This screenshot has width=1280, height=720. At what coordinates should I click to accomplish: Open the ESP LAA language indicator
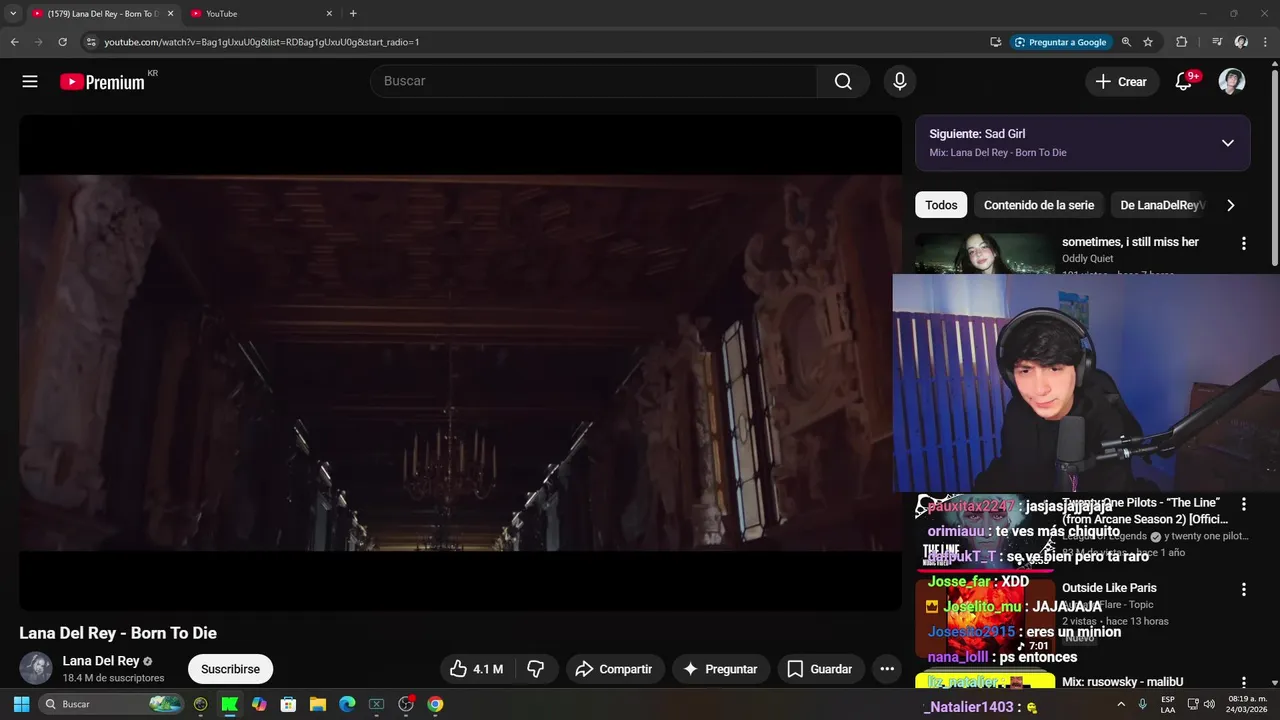(1168, 704)
